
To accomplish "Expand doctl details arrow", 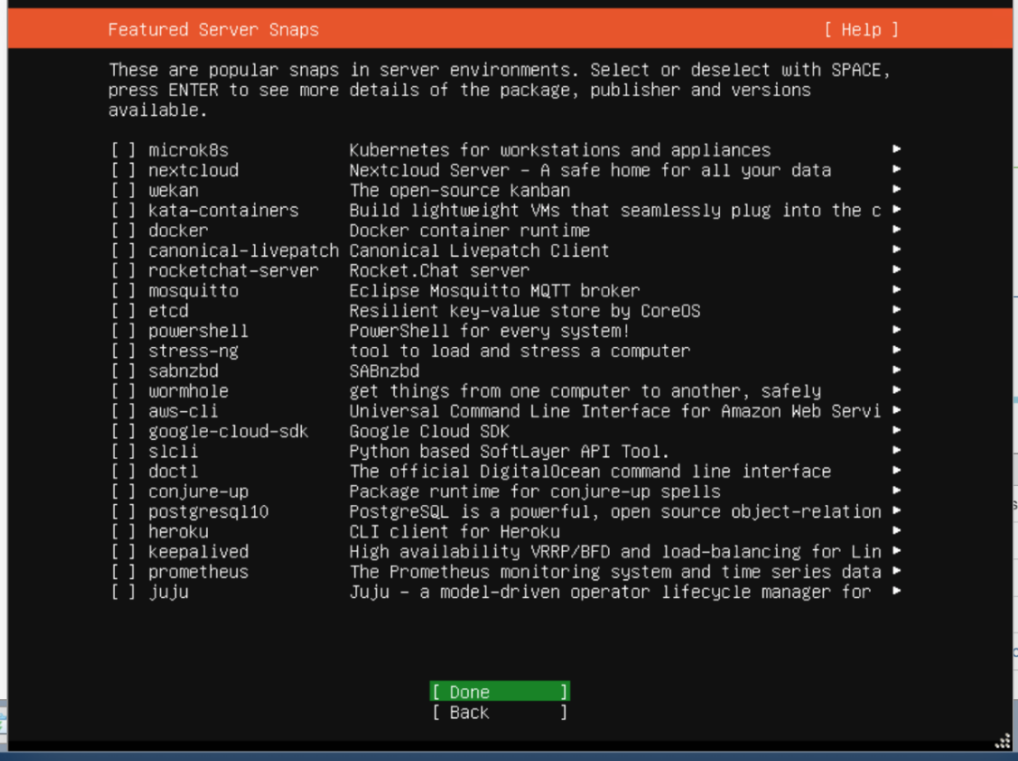I will (897, 471).
